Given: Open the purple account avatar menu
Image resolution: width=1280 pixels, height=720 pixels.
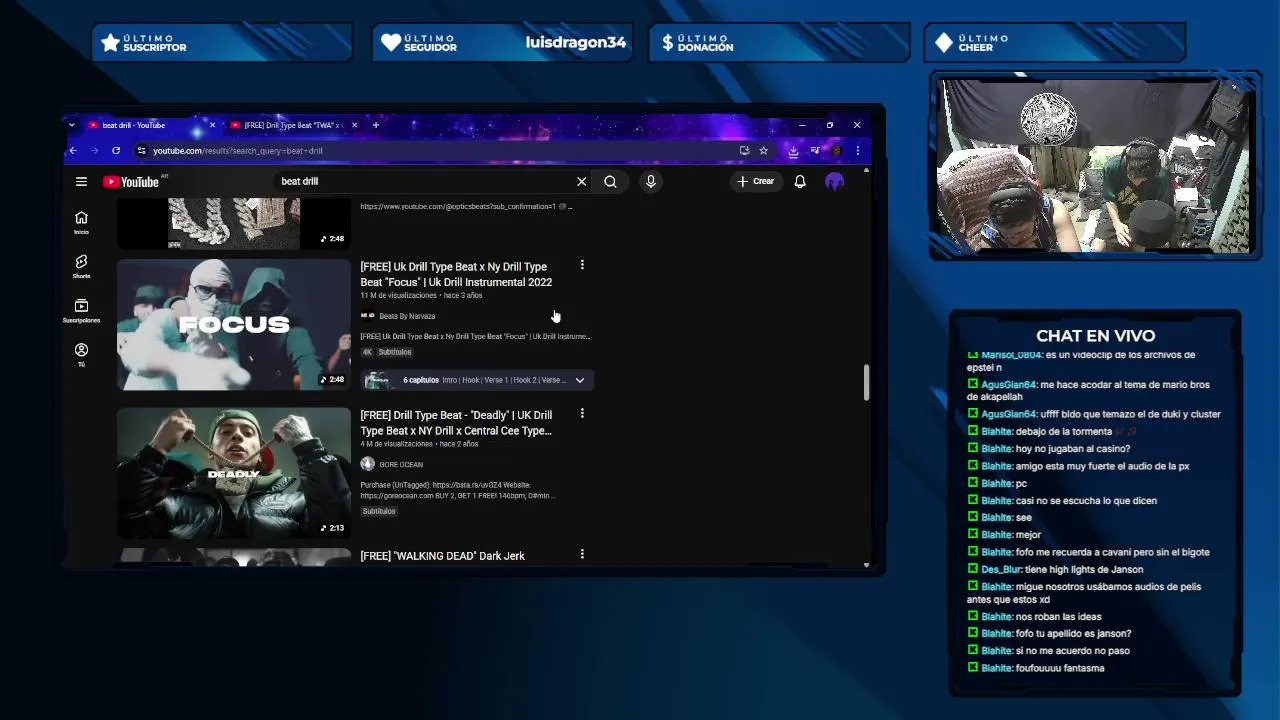Looking at the screenshot, I should pyautogui.click(x=834, y=181).
